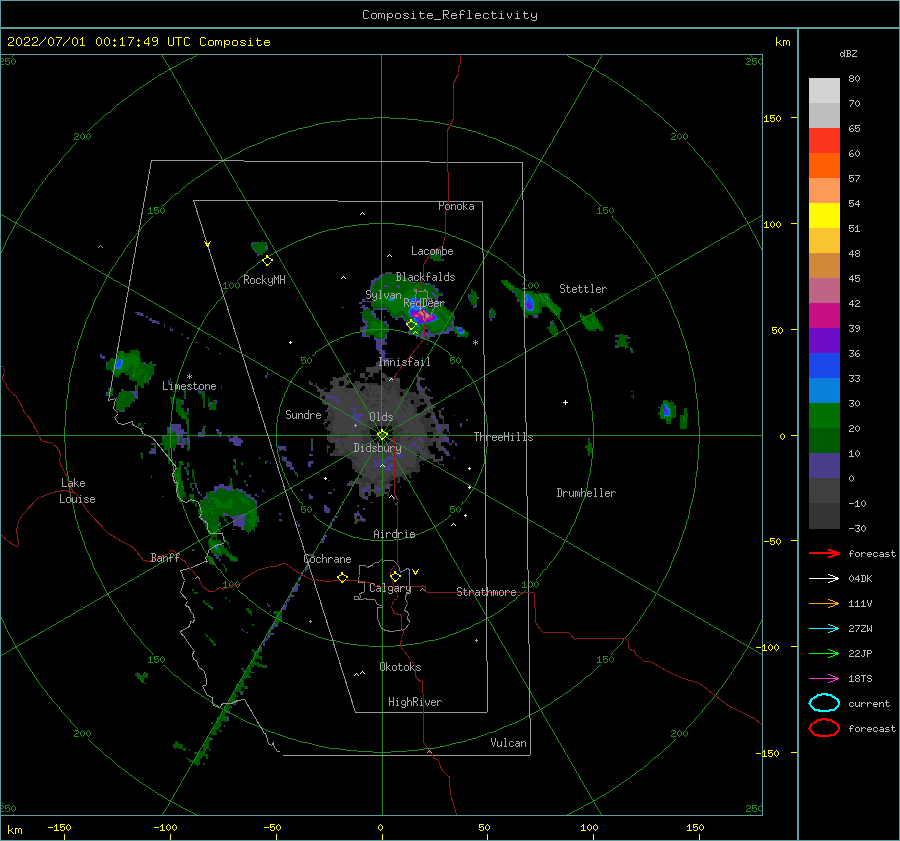Click the orange 111V arrow symbol
This screenshot has height=841, width=900.
click(x=824, y=603)
